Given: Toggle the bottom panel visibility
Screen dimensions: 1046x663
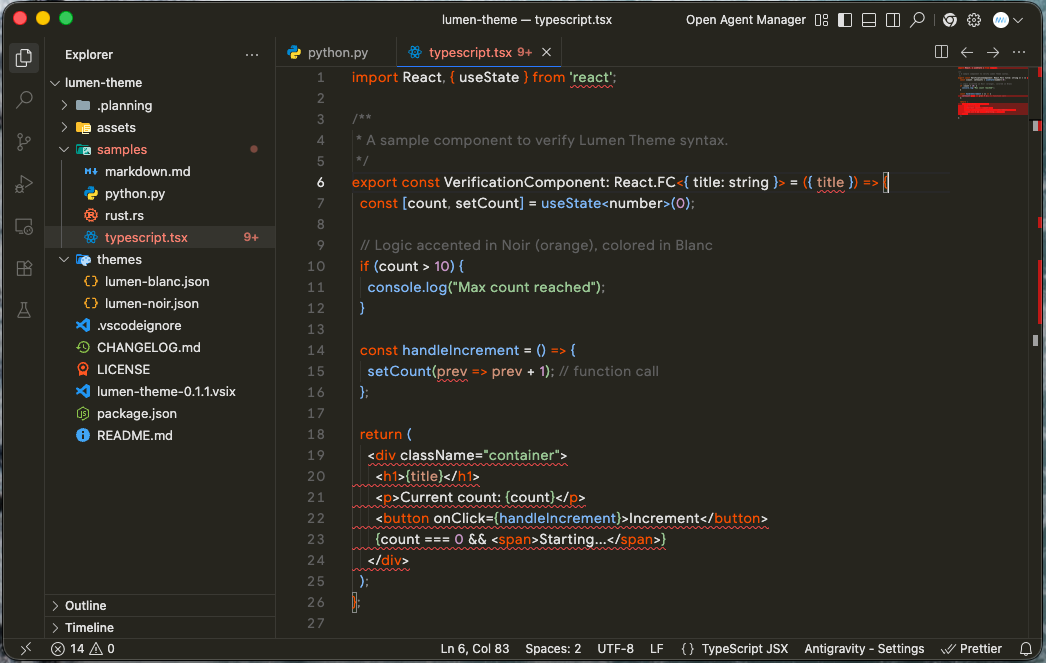Looking at the screenshot, I should (869, 20).
